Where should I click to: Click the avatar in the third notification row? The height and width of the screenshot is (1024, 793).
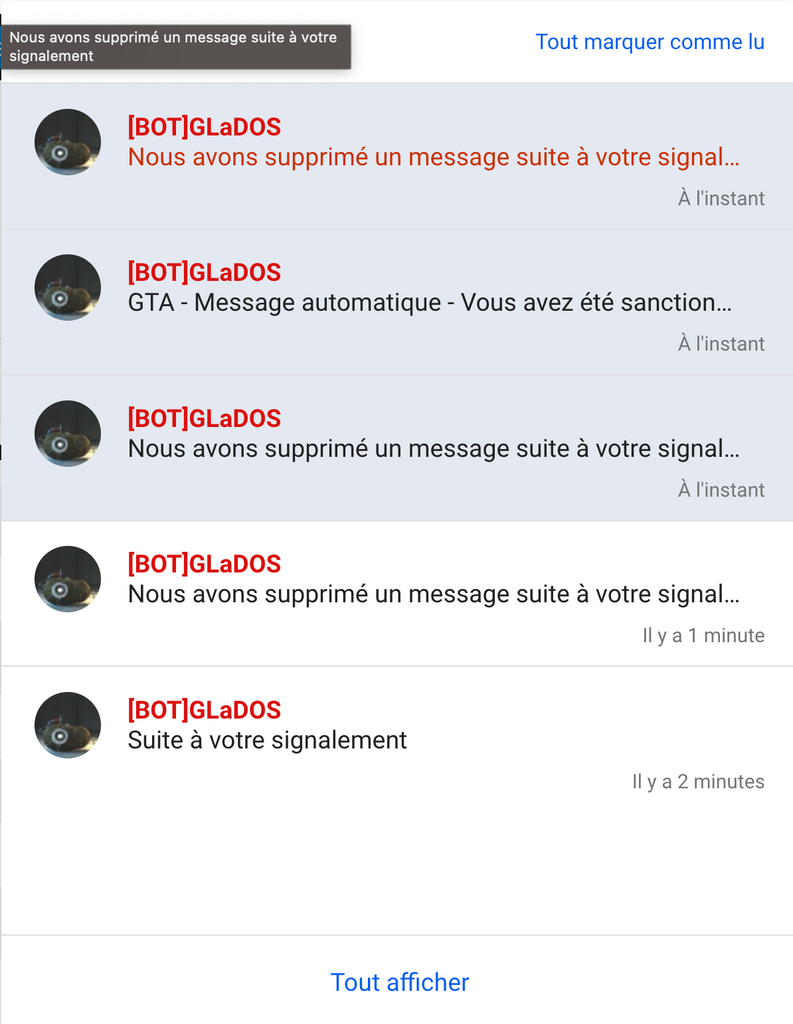coord(68,434)
